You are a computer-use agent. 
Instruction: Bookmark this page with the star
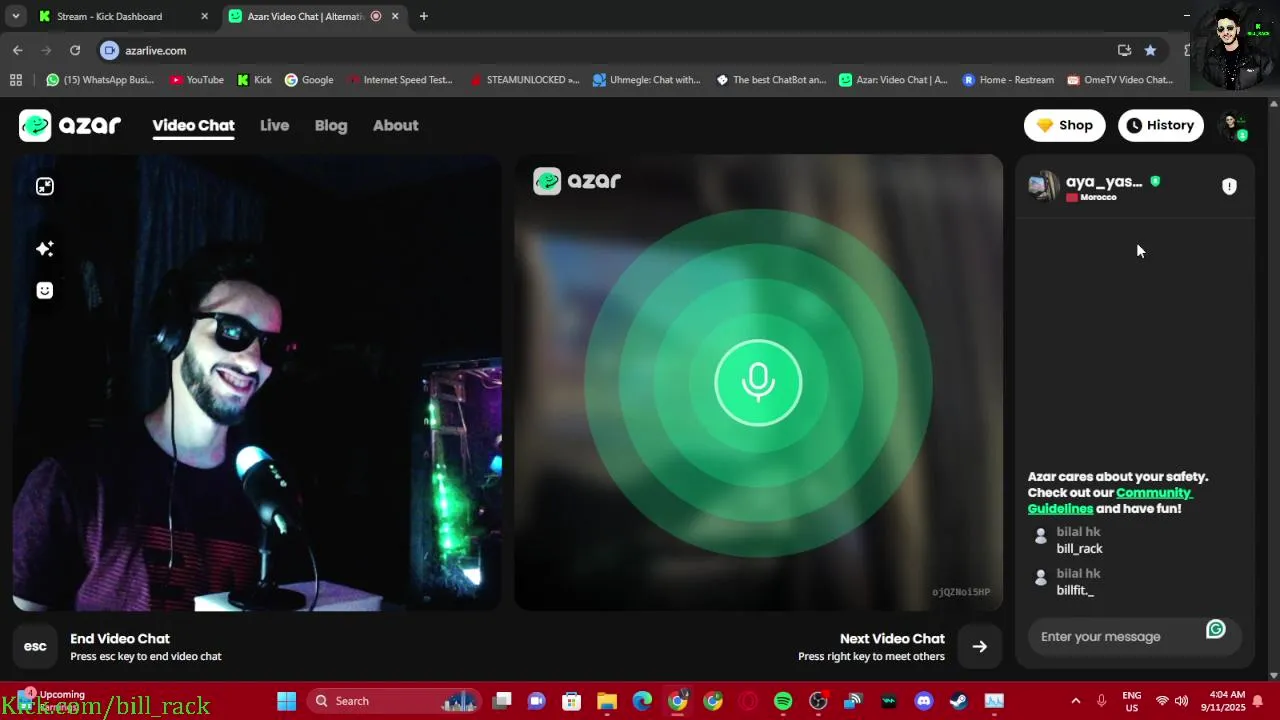1150,50
